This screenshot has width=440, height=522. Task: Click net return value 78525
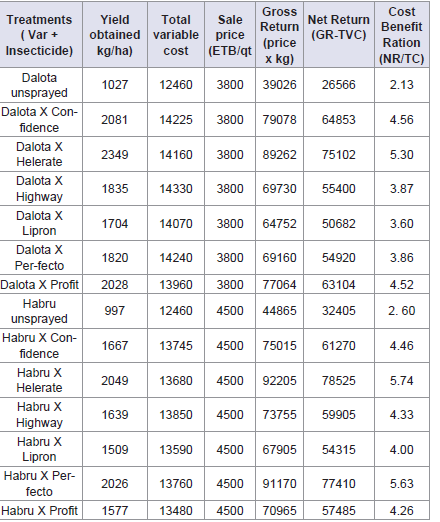[339, 380]
